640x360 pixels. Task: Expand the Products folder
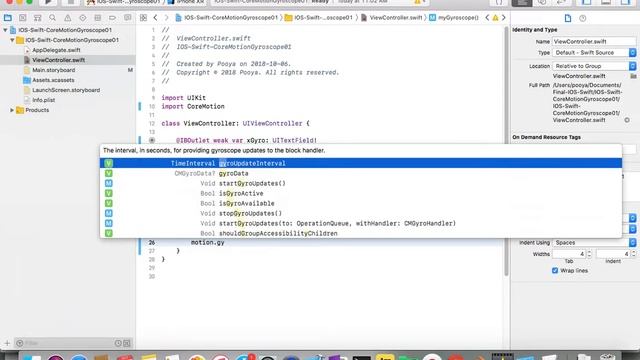pos(12,110)
